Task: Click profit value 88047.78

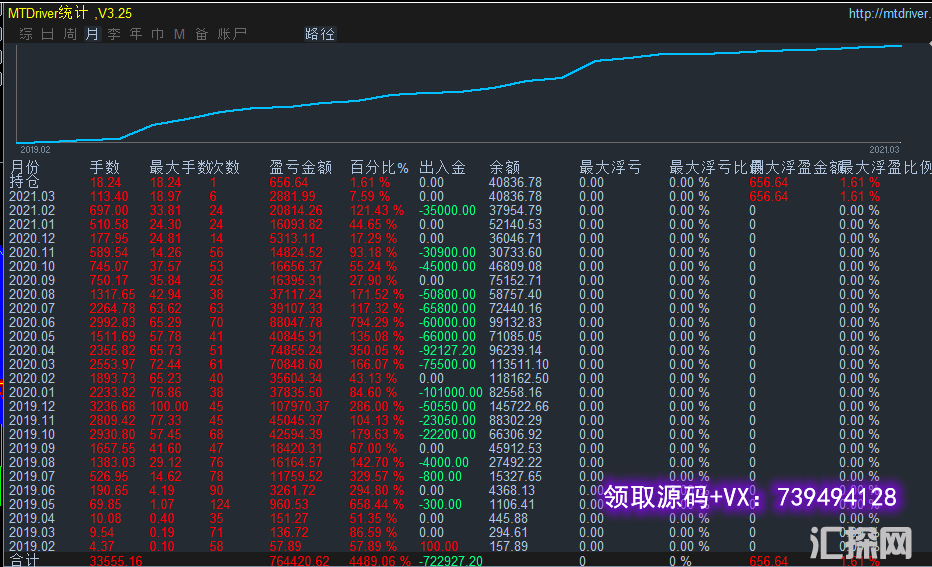Action: click(296, 322)
